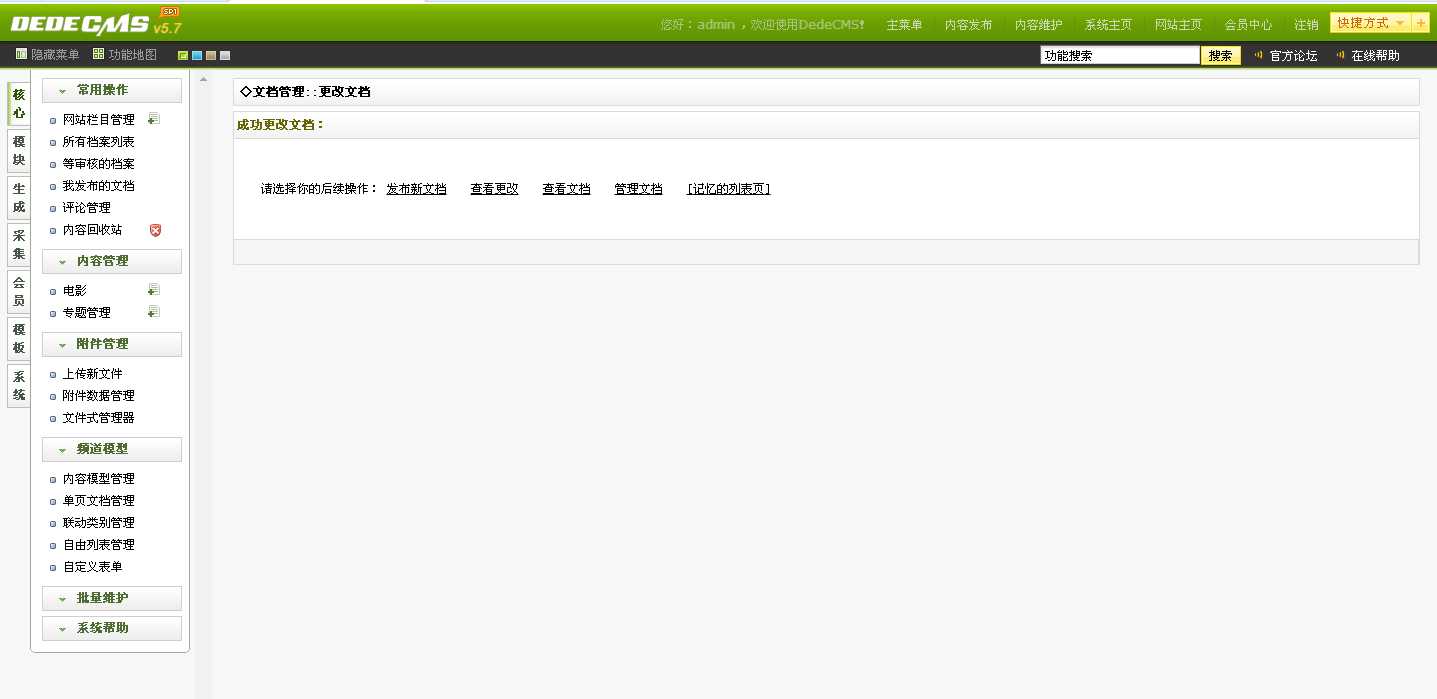Go to 系统主页 in top navigation

click(1109, 25)
